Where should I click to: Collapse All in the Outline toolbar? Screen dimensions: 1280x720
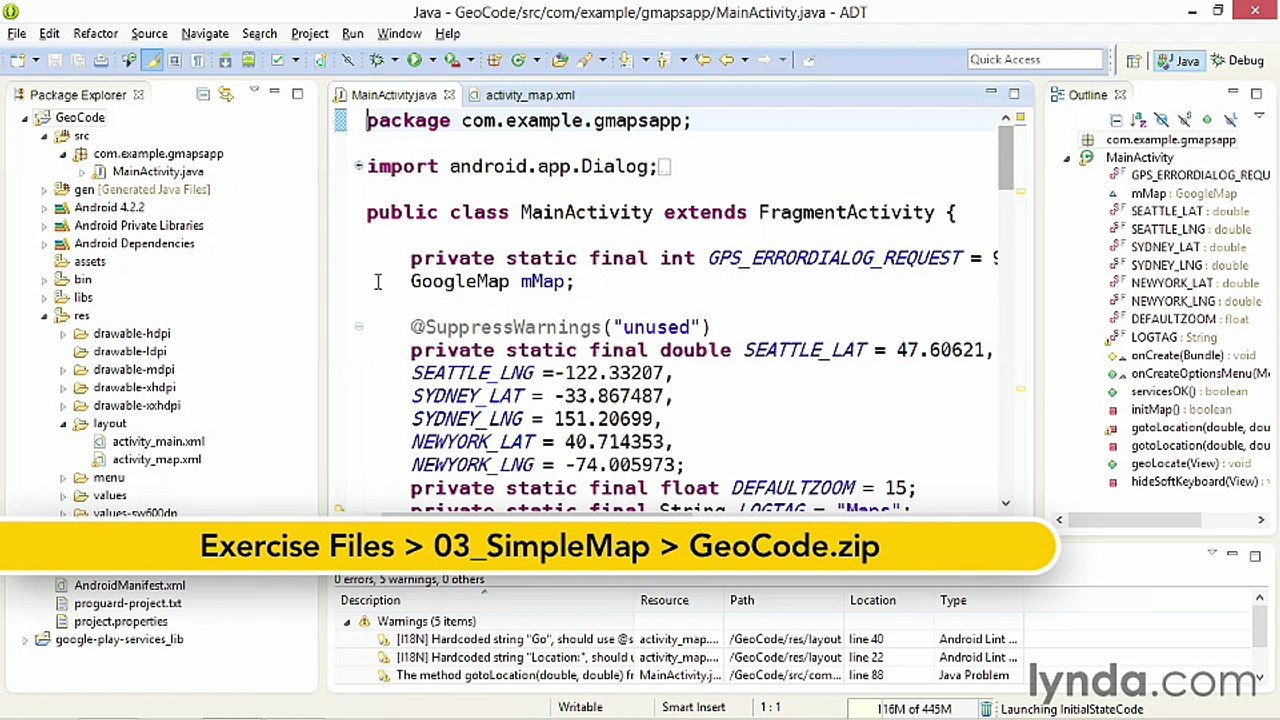point(1116,120)
